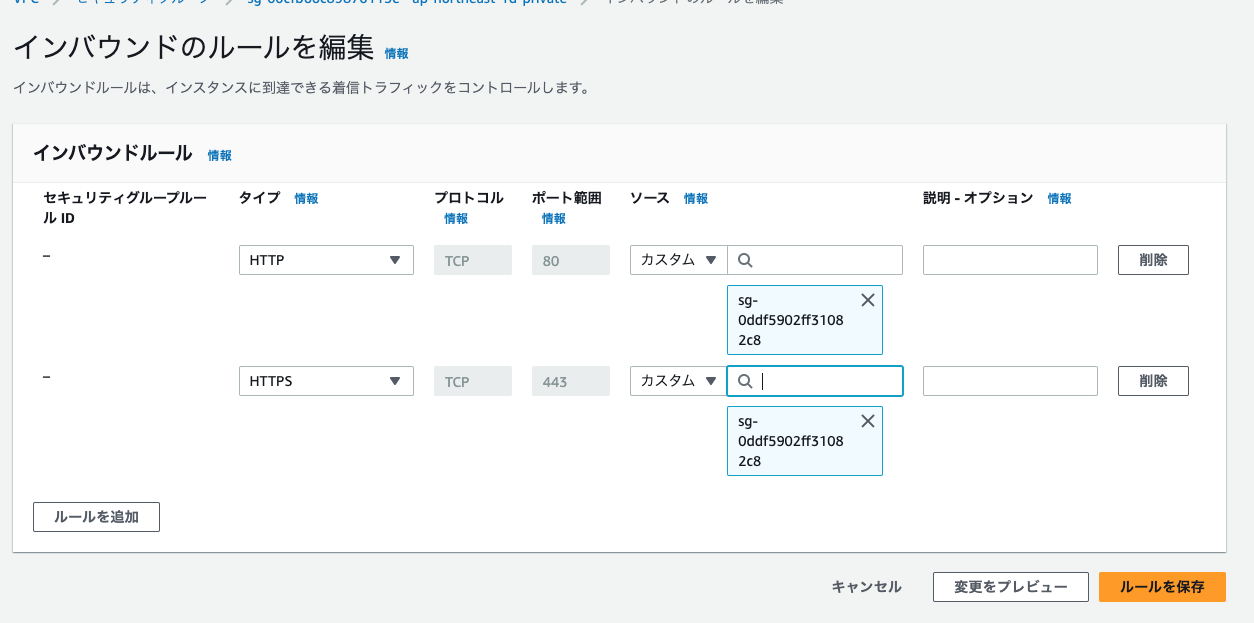Click the セキュリティグループルール ID column header

coord(125,208)
